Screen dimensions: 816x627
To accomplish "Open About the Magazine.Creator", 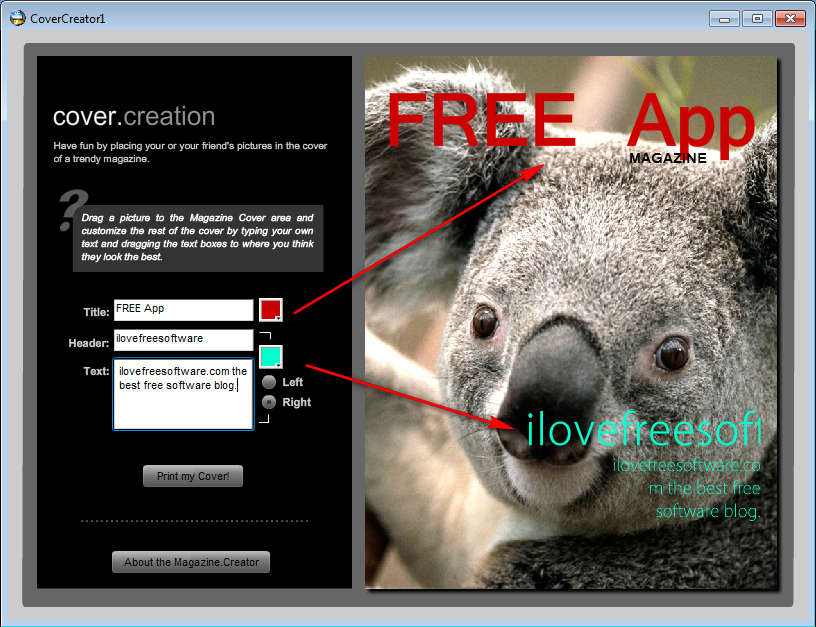I will [191, 562].
